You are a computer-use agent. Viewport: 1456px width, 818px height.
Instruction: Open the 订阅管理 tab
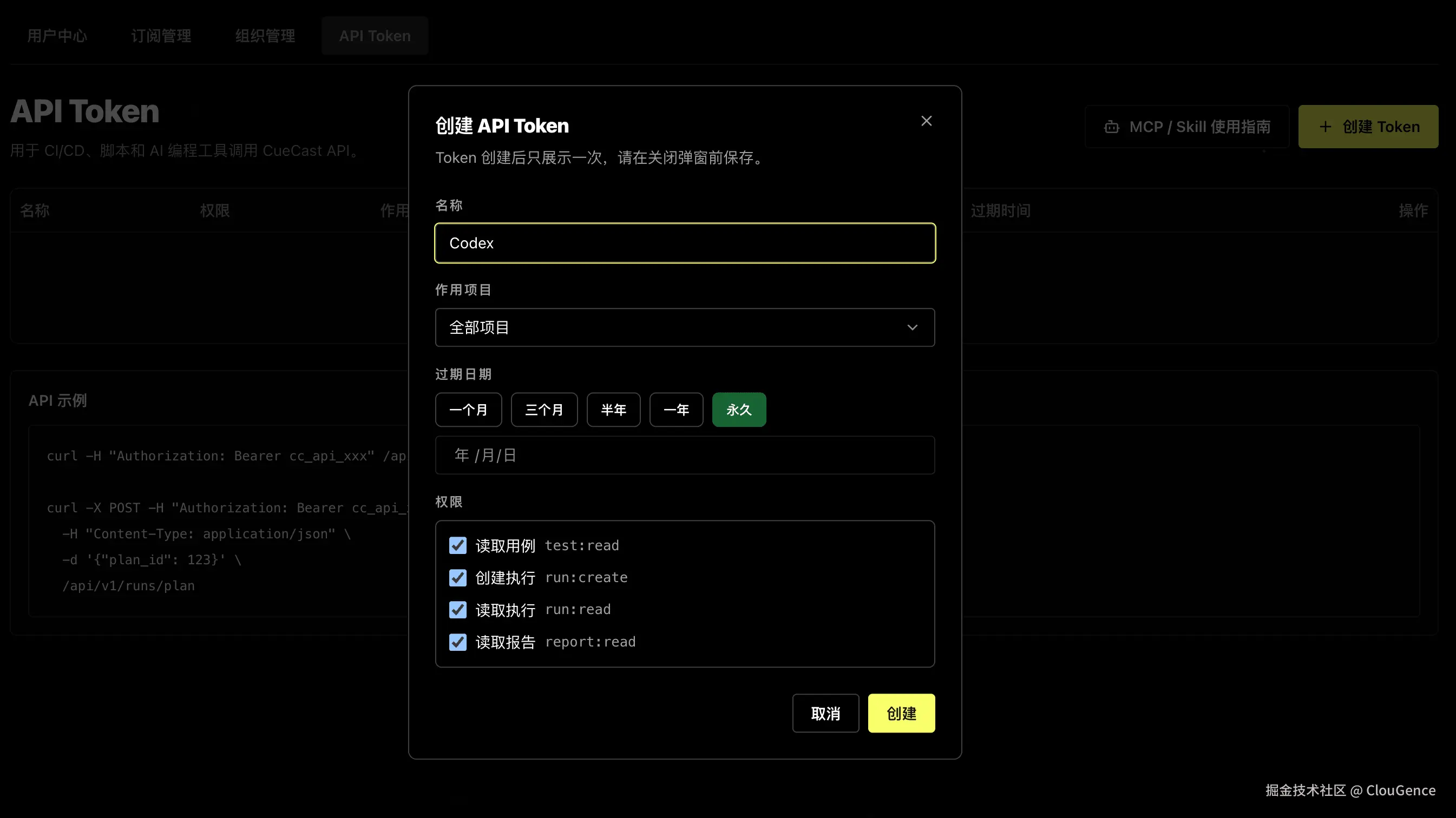point(161,36)
